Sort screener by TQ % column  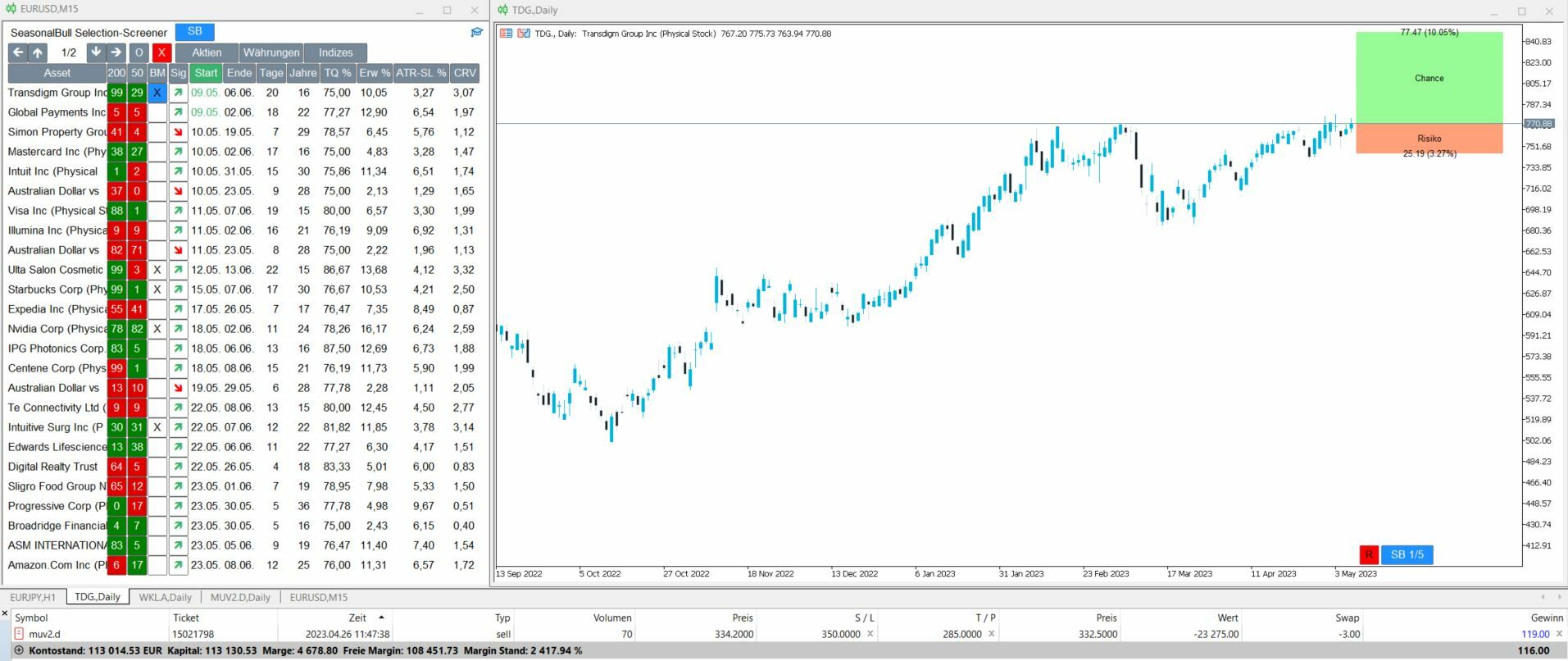(x=337, y=73)
